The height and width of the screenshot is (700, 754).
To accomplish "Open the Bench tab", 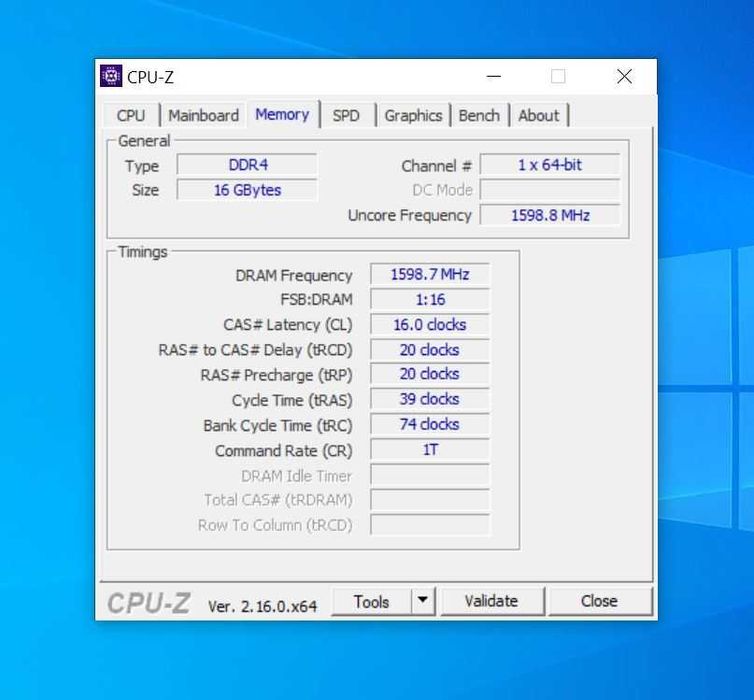I will tap(479, 115).
